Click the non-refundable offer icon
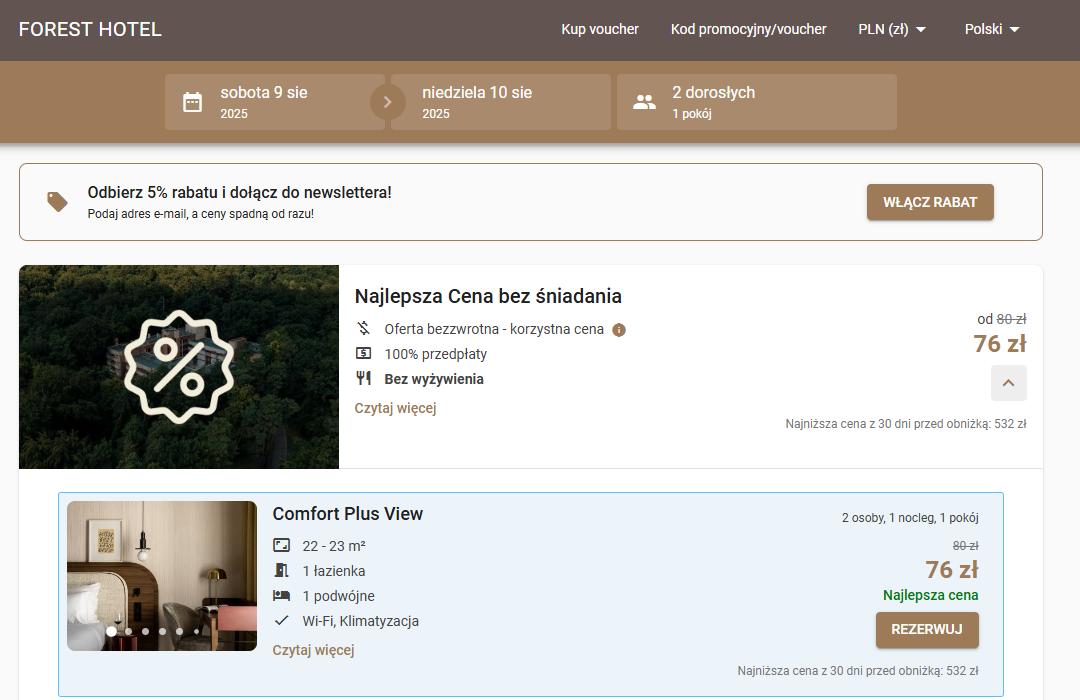Image resolution: width=1080 pixels, height=700 pixels. click(x=364, y=328)
